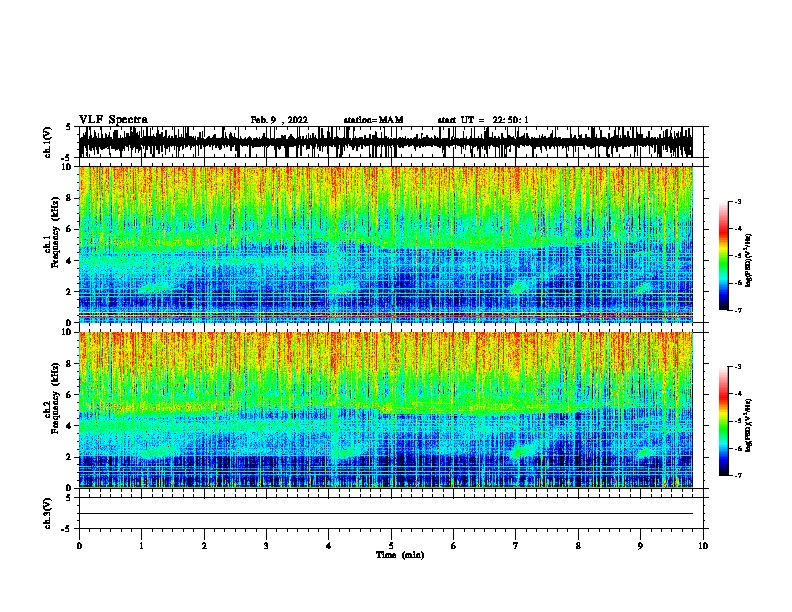The width and height of the screenshot is (792, 612).
Task: Click the ch.2 color scale bar
Action: click(x=724, y=421)
